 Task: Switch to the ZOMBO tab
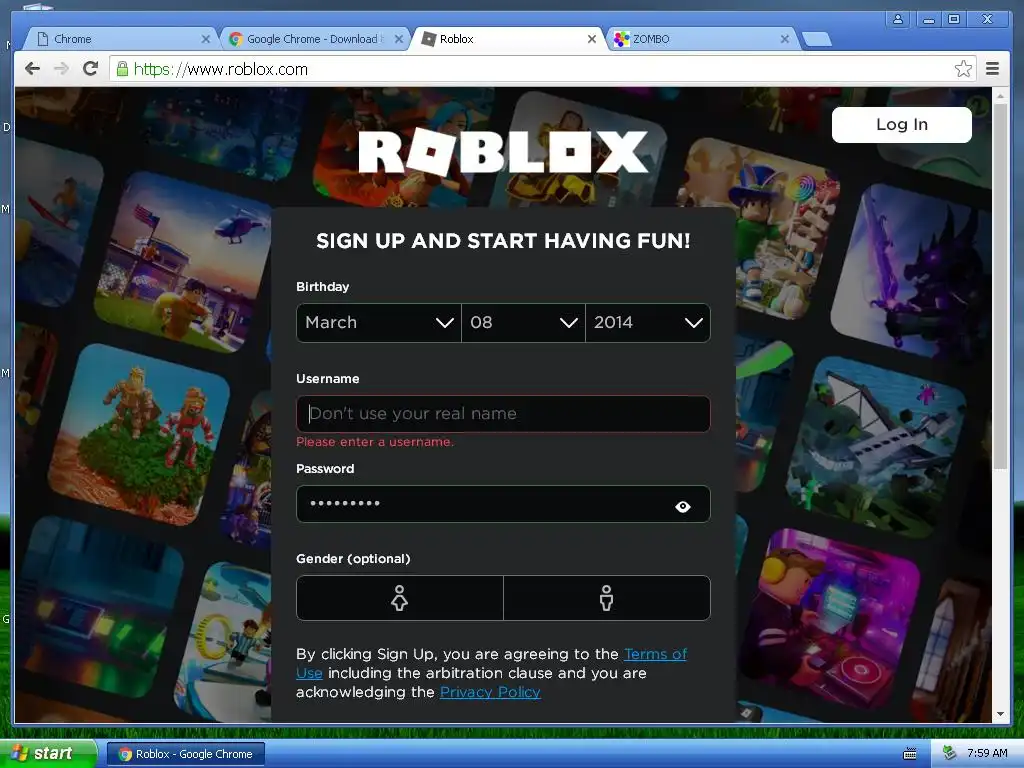702,39
